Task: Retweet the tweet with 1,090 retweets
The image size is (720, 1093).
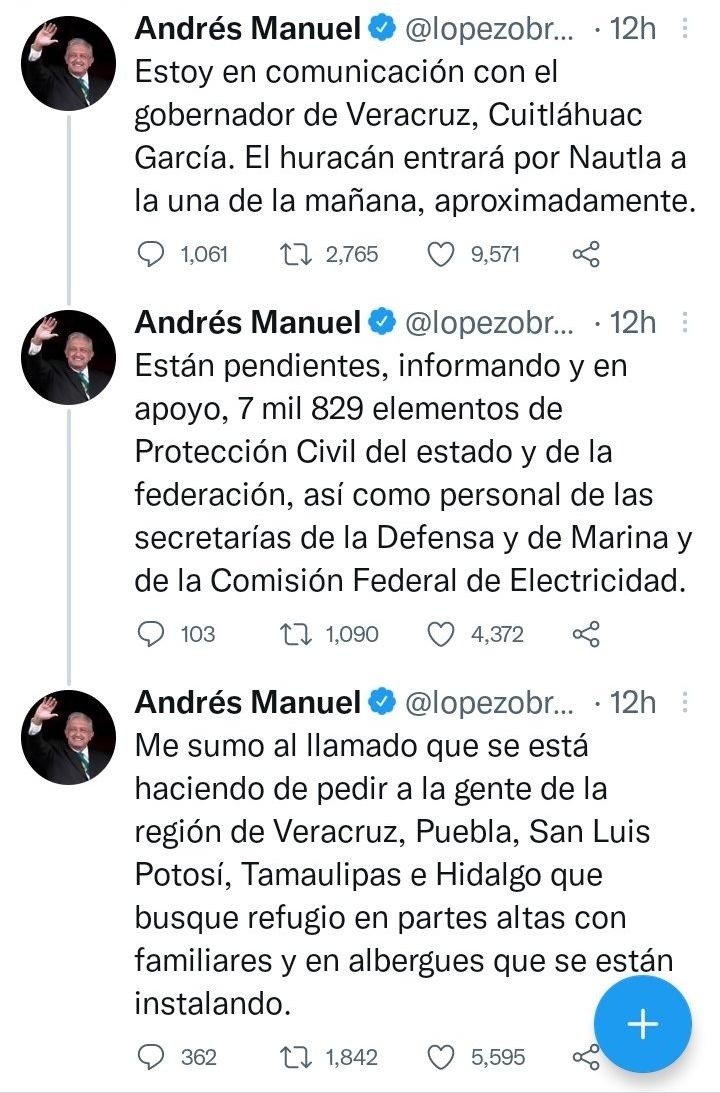Action: pyautogui.click(x=296, y=633)
